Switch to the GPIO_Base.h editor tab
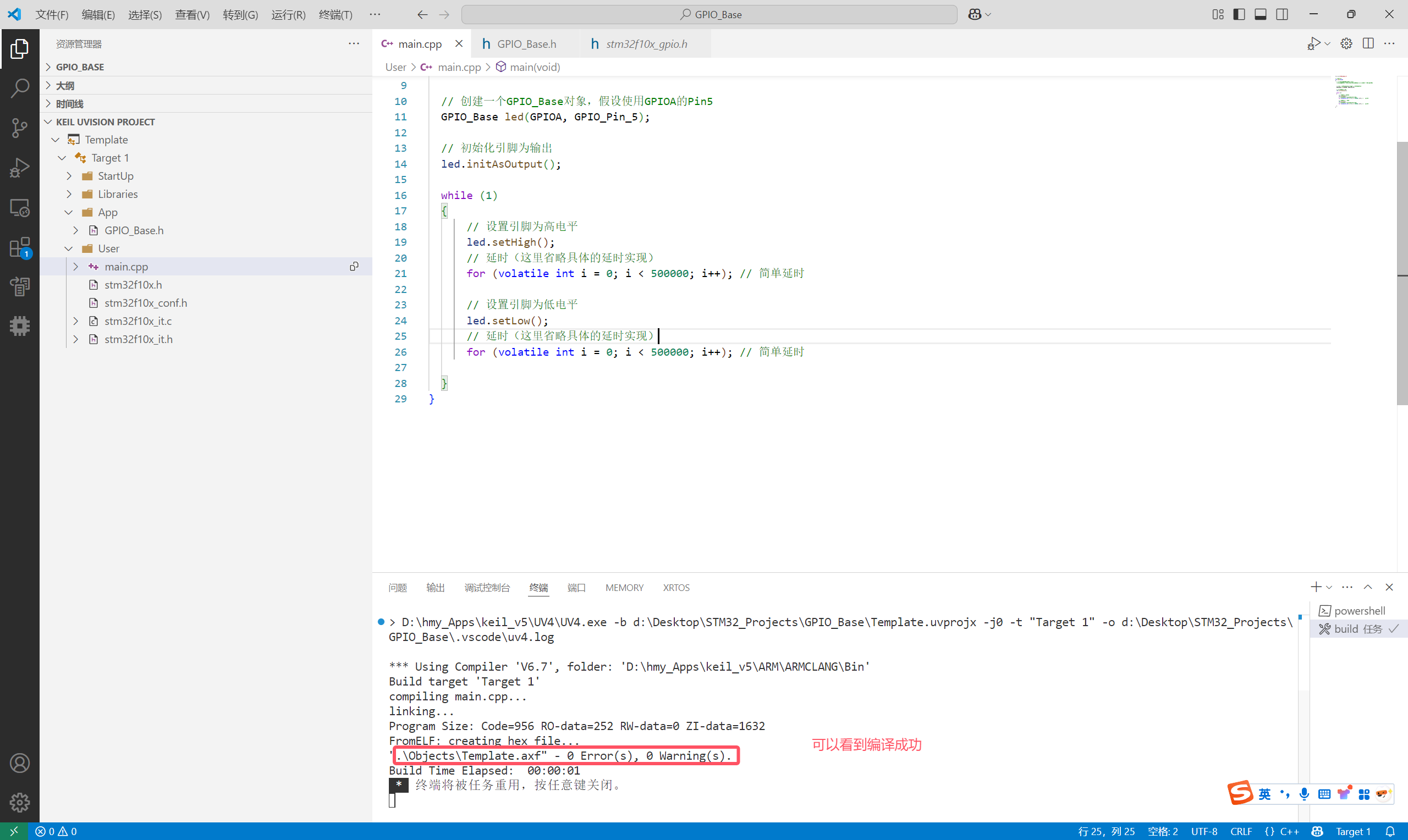The width and height of the screenshot is (1408, 840). 526,43
